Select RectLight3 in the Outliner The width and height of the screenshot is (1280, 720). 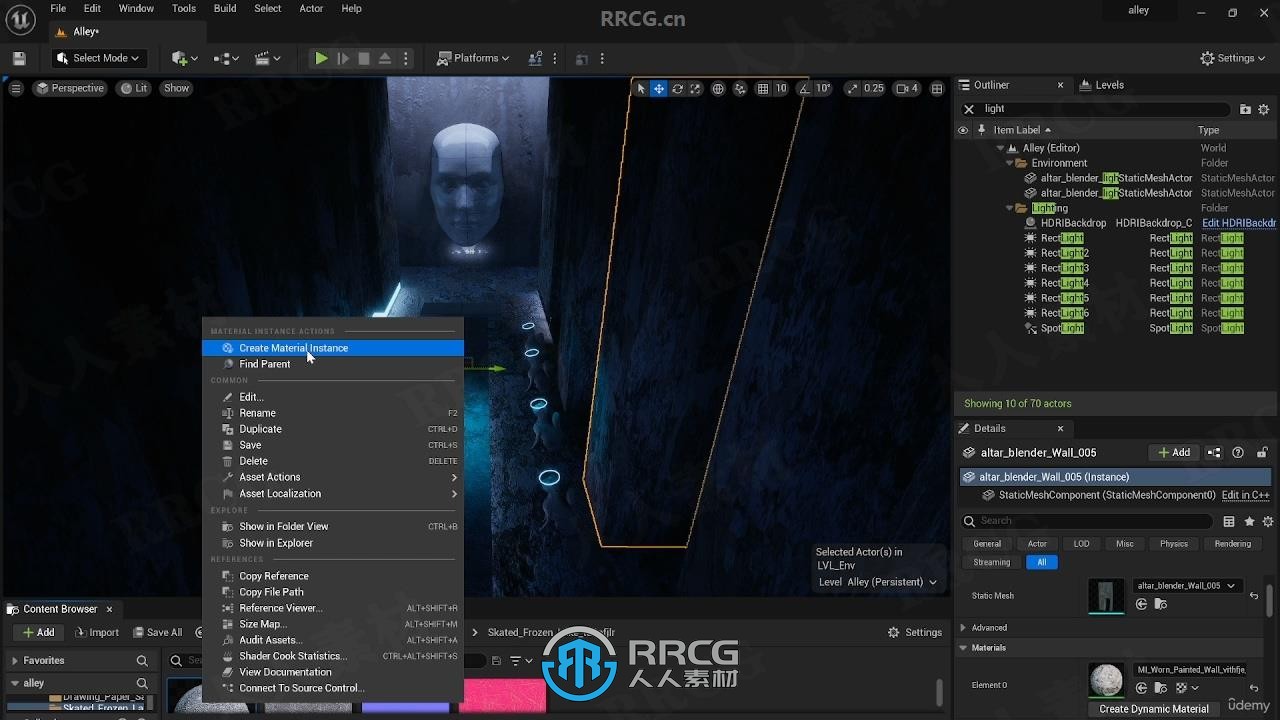pyautogui.click(x=1115, y=268)
